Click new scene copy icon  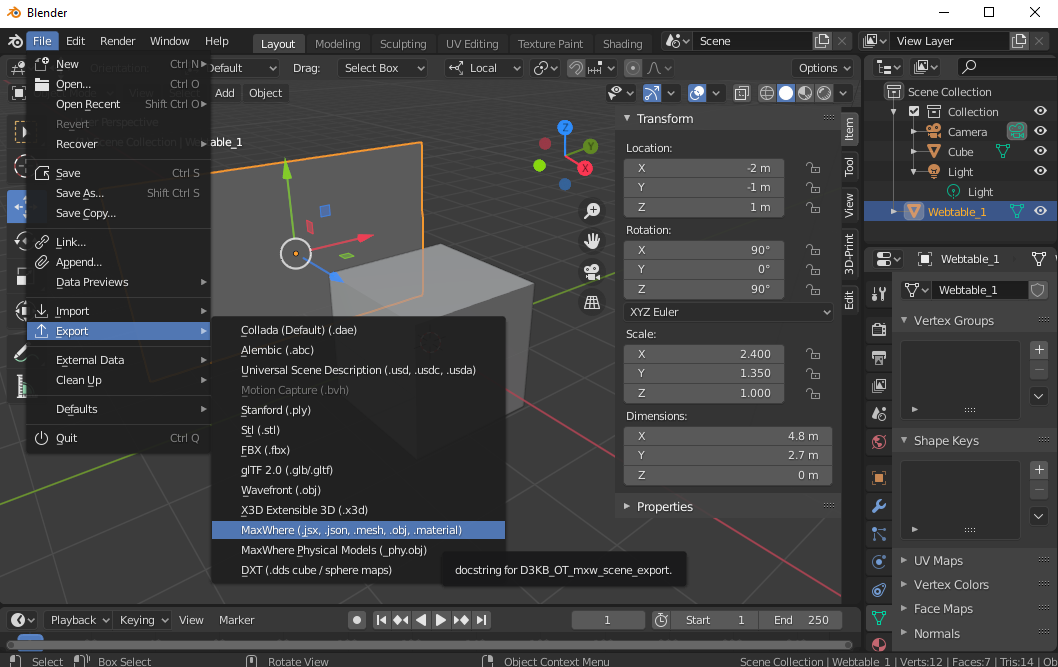pos(822,41)
